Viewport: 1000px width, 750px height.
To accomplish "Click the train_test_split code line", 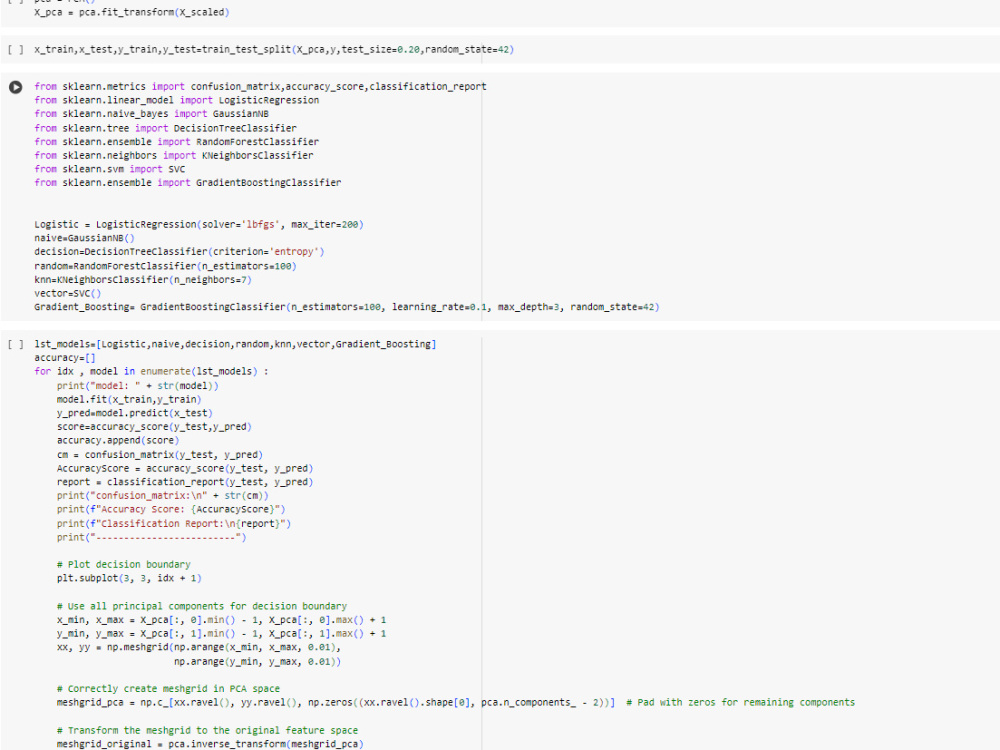I will click(274, 49).
